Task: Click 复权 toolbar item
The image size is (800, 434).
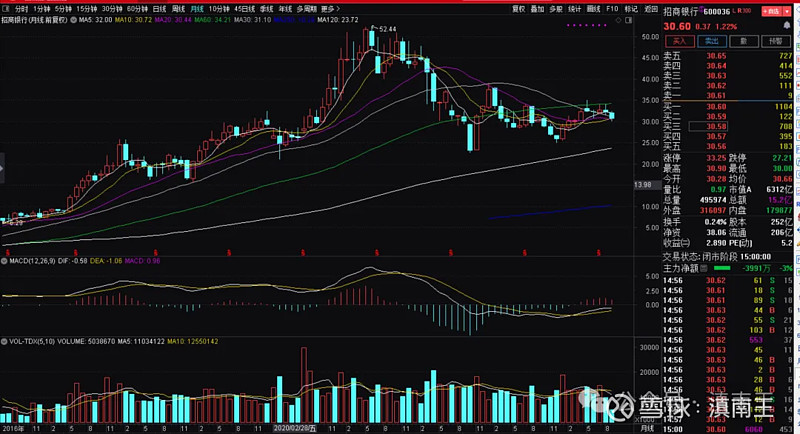Action: click(518, 9)
